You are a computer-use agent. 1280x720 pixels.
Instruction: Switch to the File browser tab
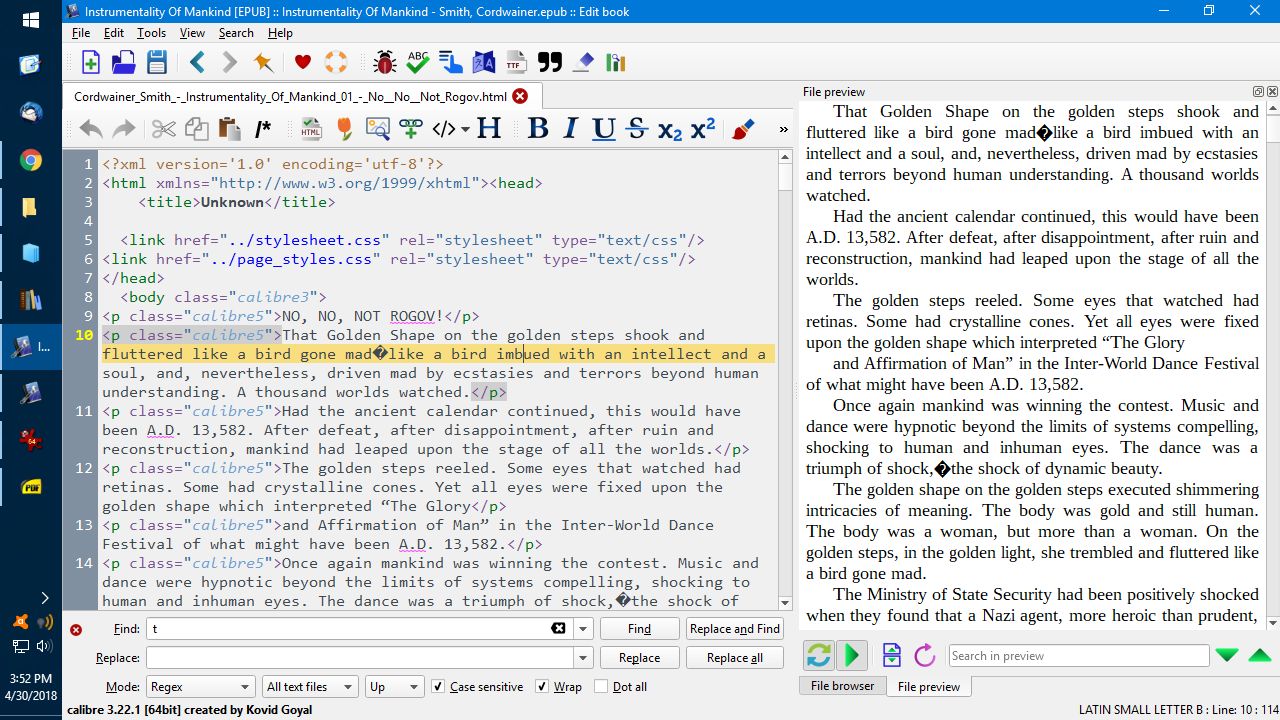click(x=841, y=686)
